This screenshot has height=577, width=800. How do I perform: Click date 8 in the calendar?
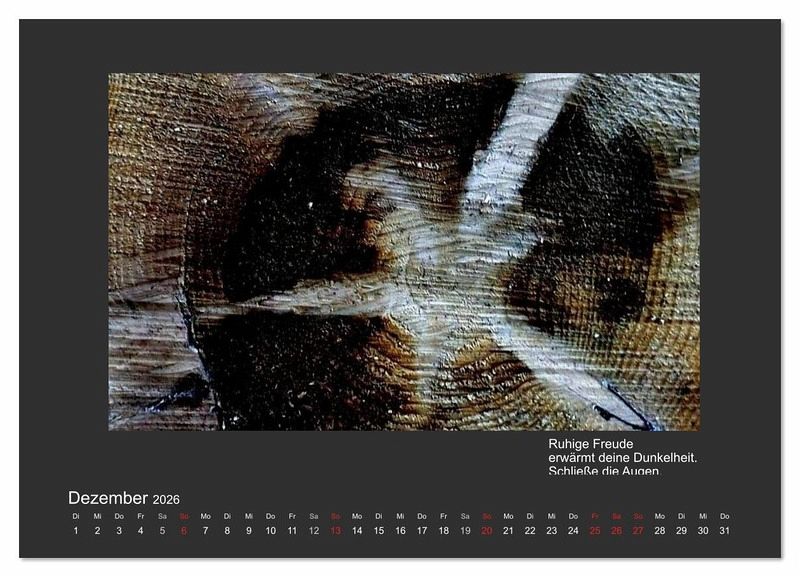(227, 531)
